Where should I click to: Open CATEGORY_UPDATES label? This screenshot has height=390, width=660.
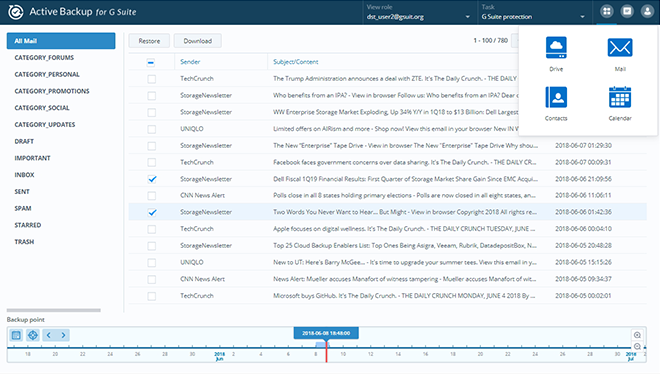tap(45, 125)
